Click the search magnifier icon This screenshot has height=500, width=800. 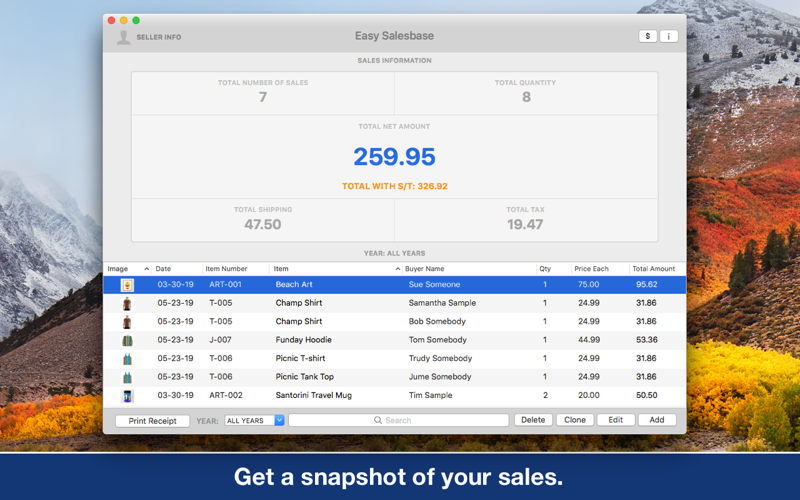point(378,420)
